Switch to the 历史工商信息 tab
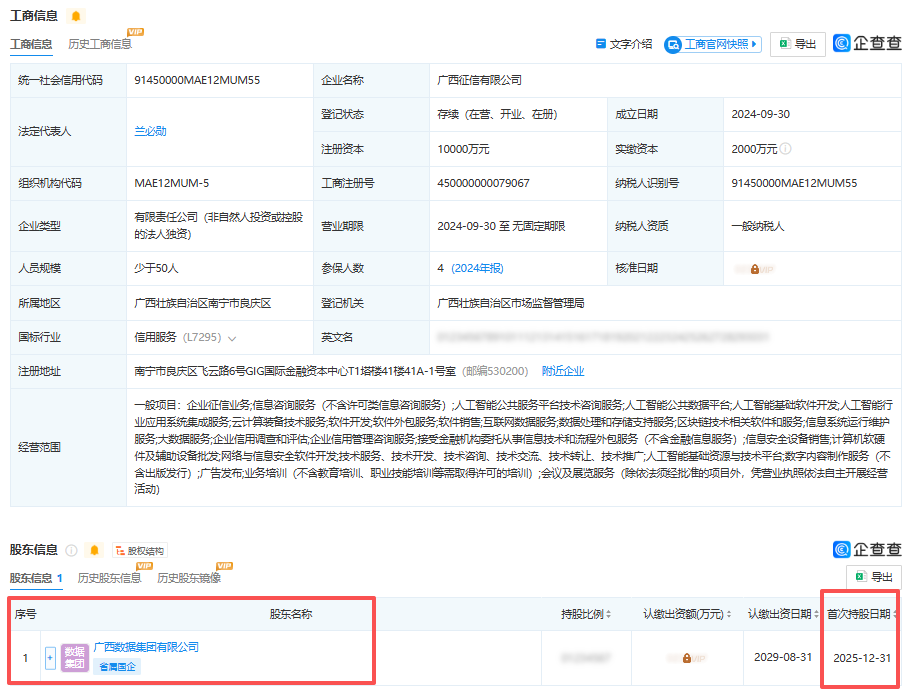Screen dimensions: 904x695 [99, 42]
